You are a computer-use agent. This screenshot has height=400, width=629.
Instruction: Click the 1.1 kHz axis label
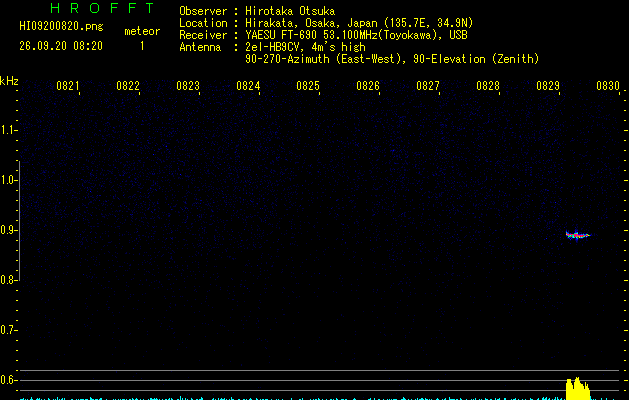pos(9,130)
